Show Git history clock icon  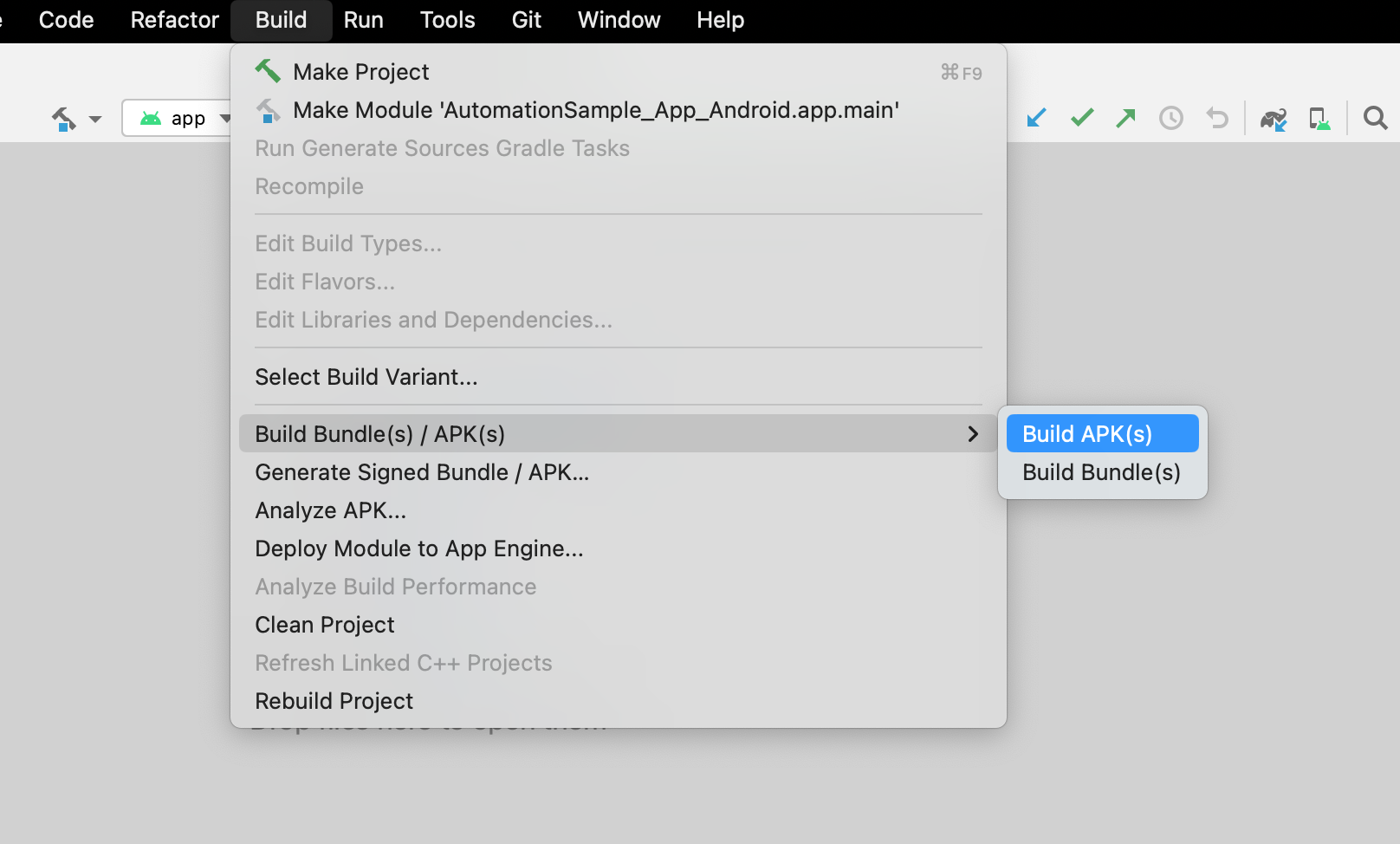click(x=1171, y=118)
